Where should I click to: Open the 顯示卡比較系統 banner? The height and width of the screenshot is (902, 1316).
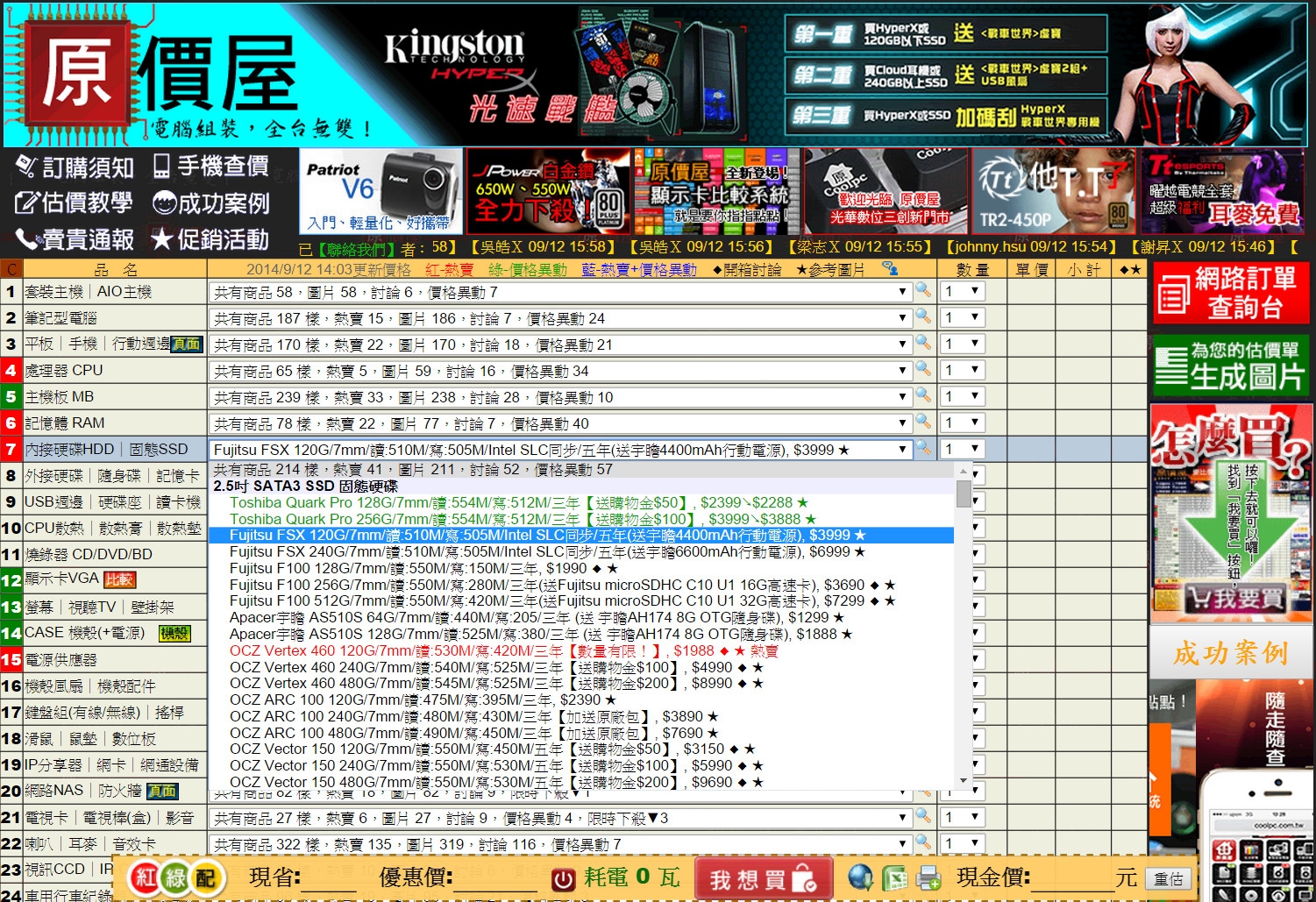[717, 191]
